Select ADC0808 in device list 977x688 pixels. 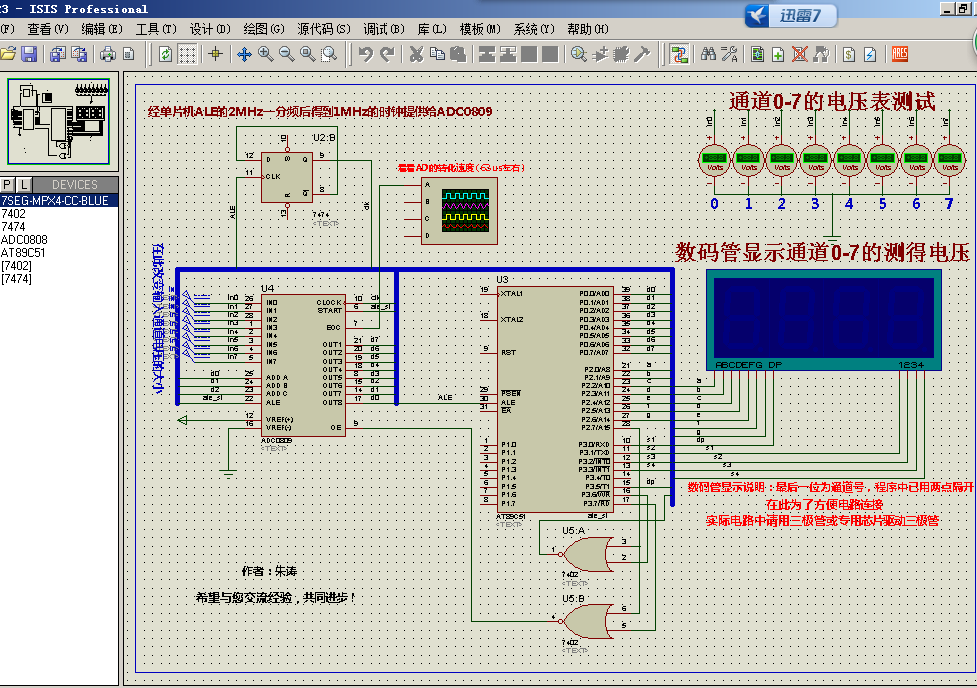coord(59,240)
